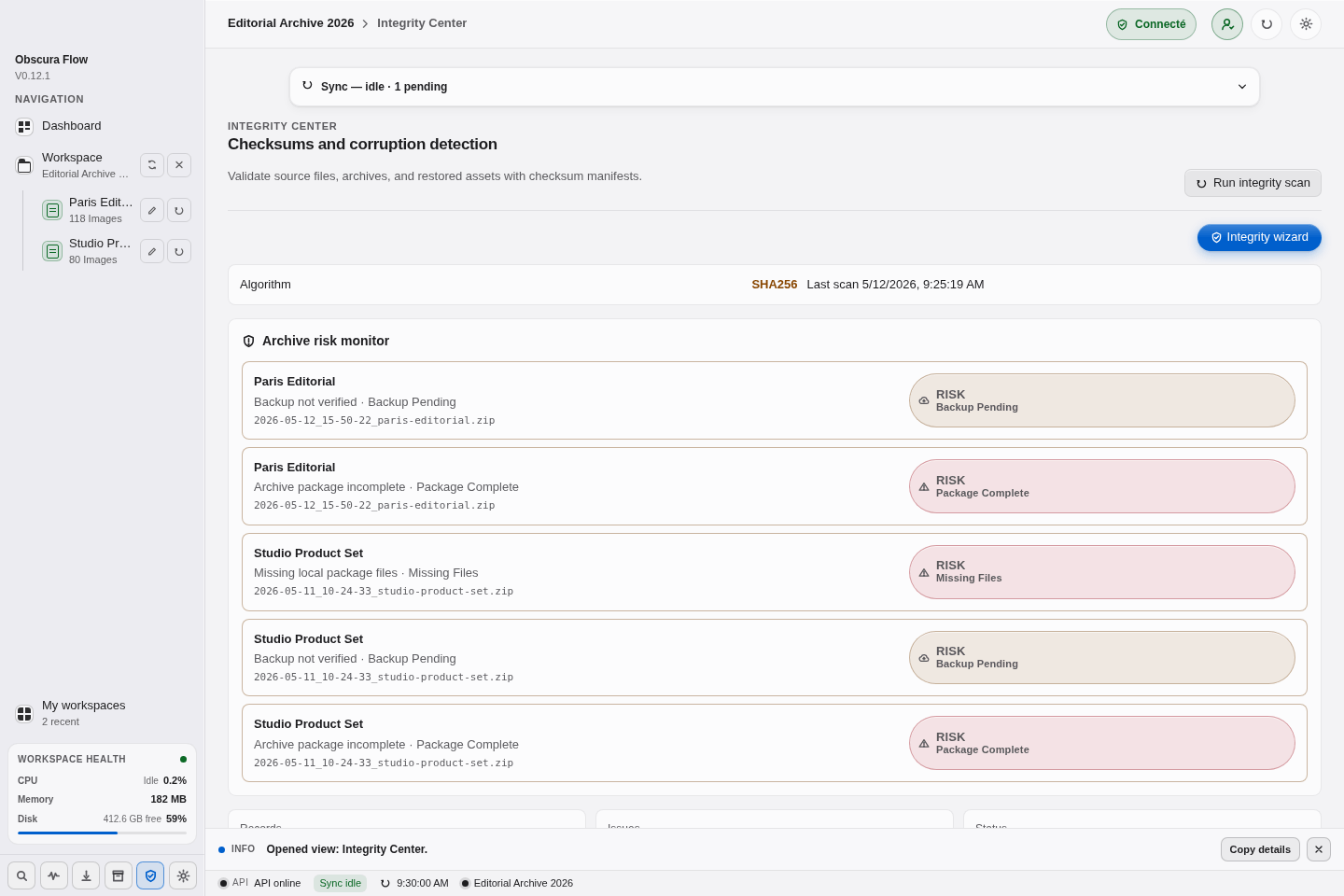Run integrity scan
This screenshot has height=896, width=1344.
pyautogui.click(x=1253, y=183)
